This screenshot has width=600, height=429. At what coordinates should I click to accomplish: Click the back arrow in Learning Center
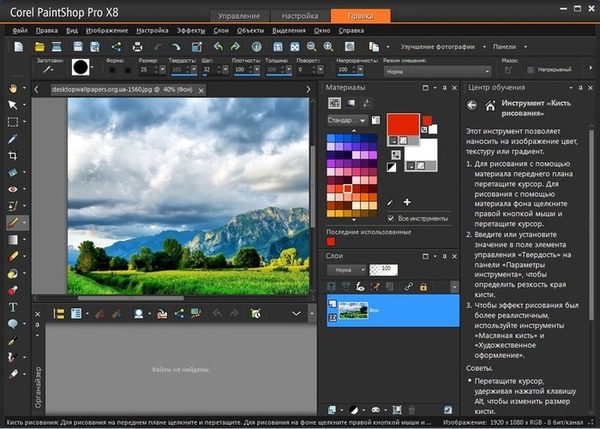471,104
